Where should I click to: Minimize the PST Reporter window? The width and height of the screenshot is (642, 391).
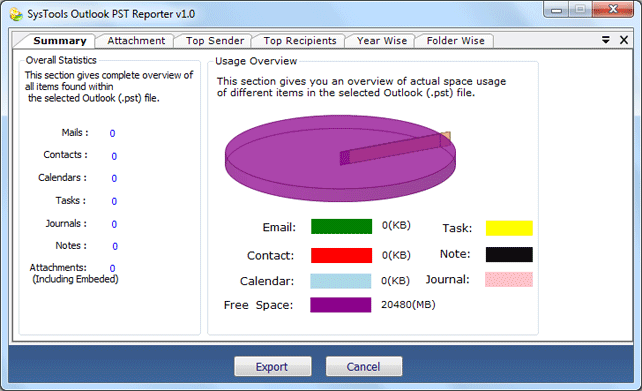pyautogui.click(x=556, y=10)
